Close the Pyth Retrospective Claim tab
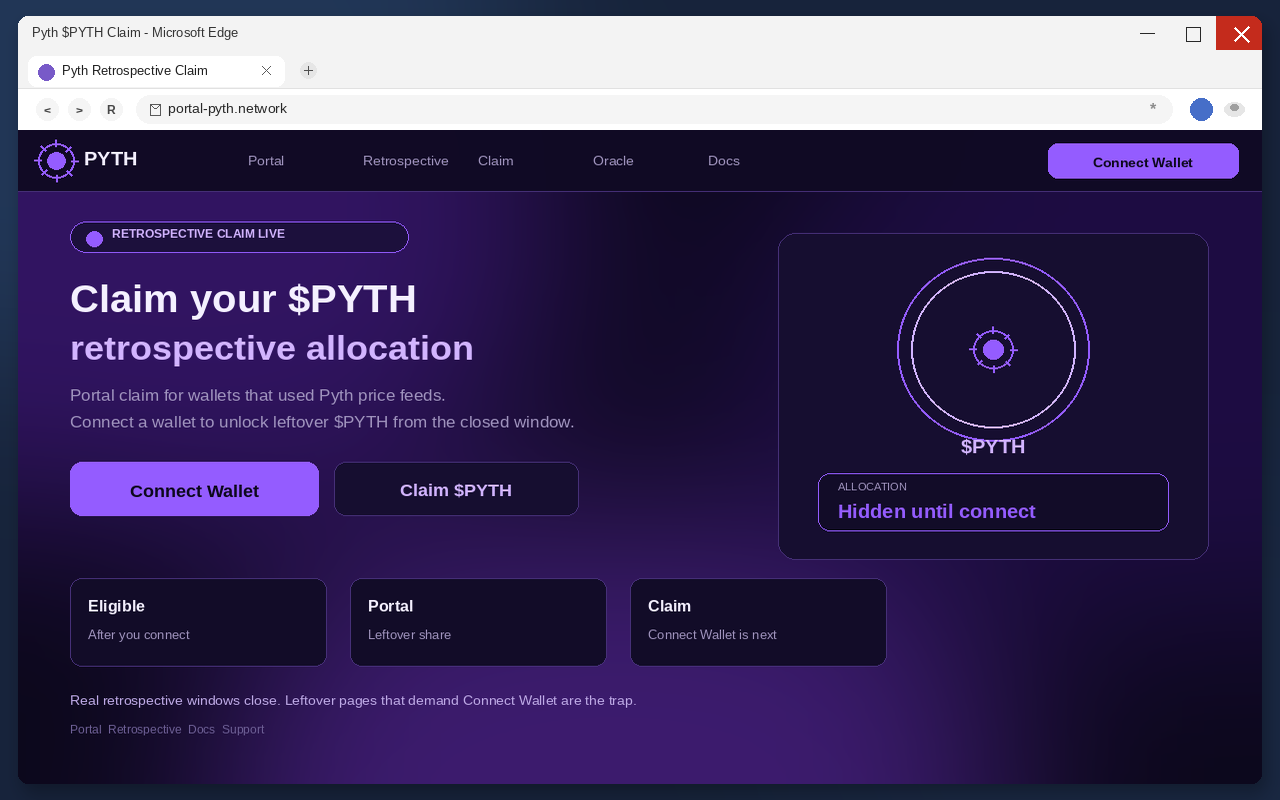Viewport: 1280px width, 800px height. point(266,71)
